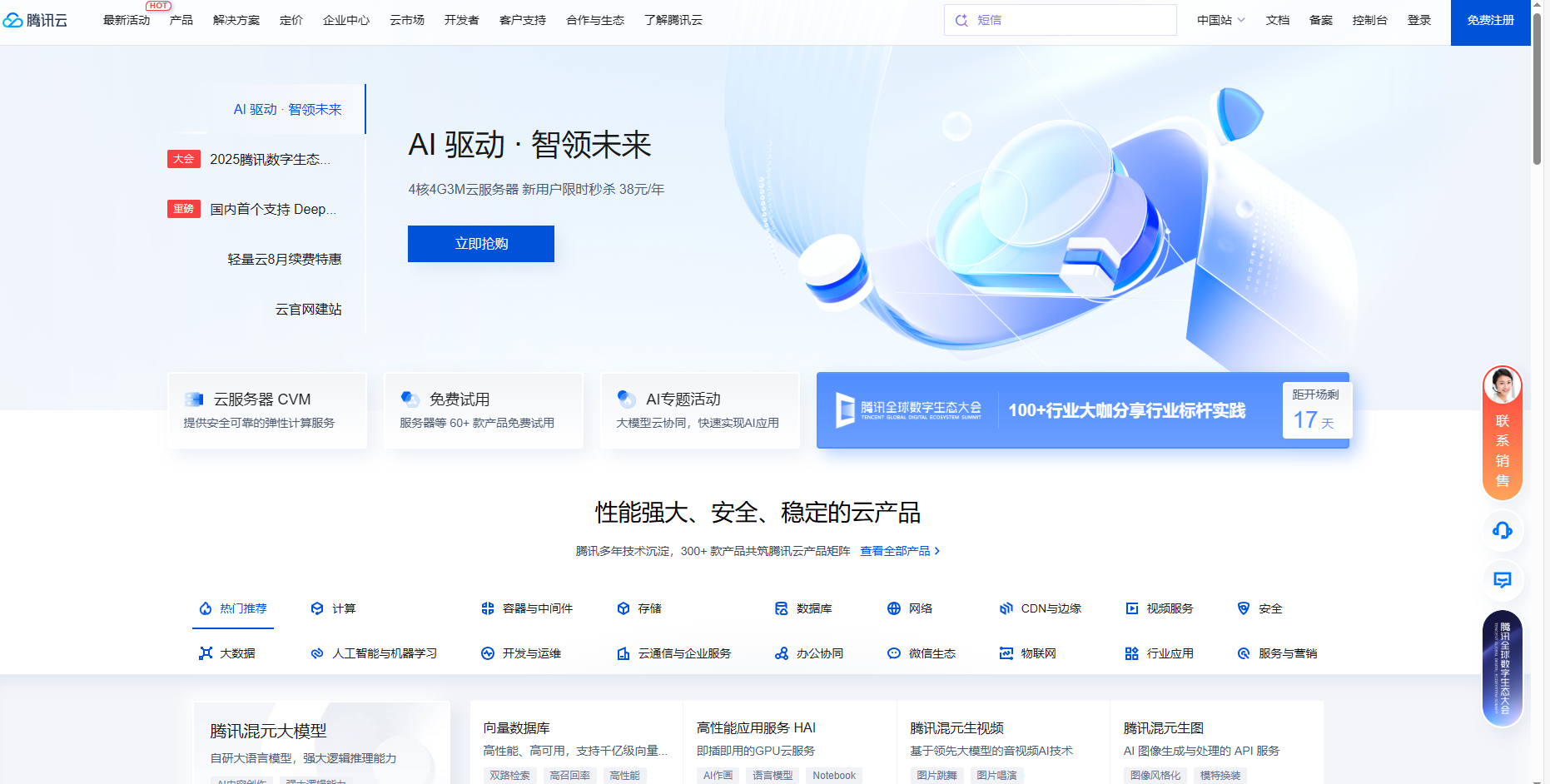Click the 数据库 icon
Viewport: 1550px width, 784px height.
(782, 608)
